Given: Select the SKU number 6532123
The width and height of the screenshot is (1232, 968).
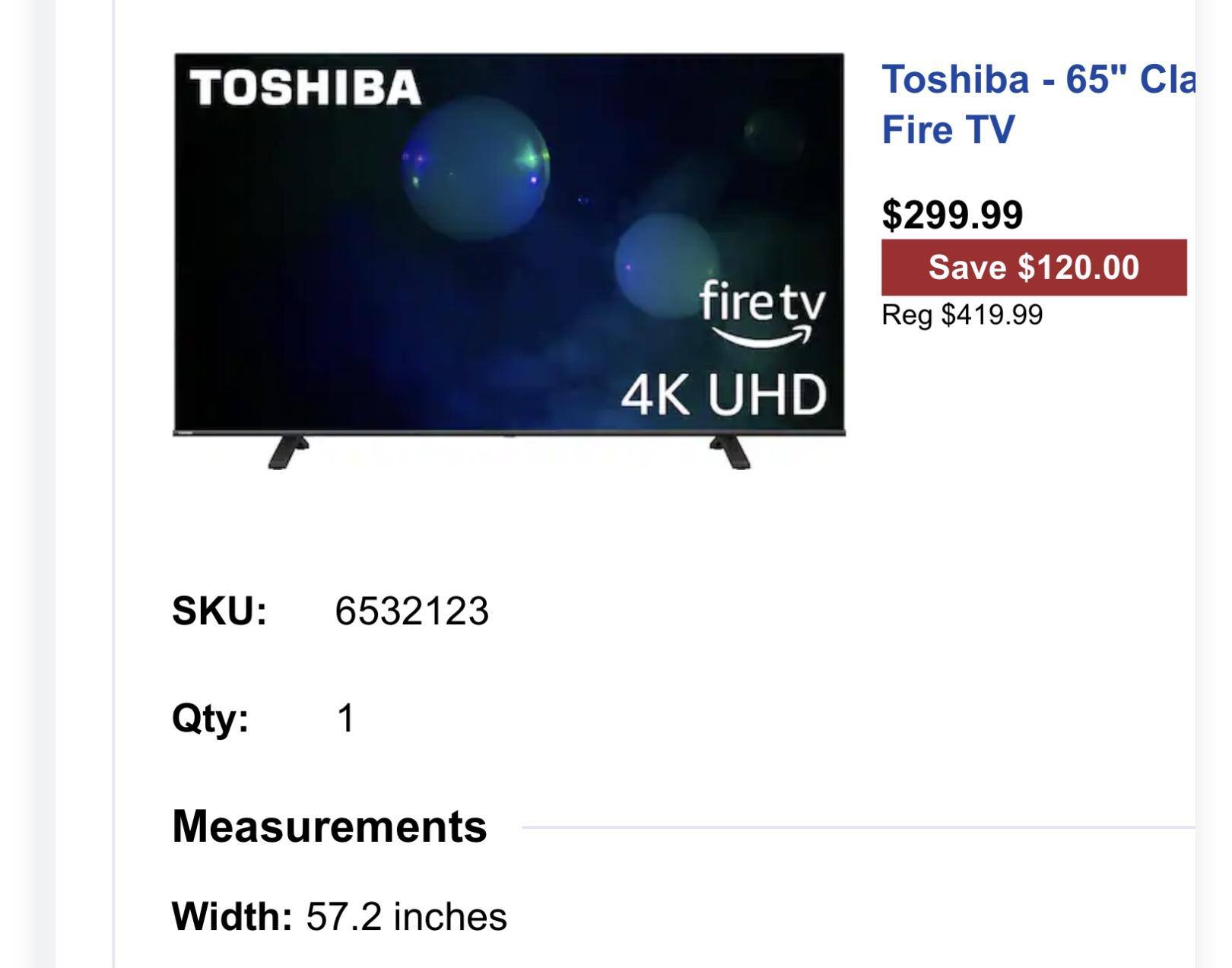Looking at the screenshot, I should coord(411,611).
